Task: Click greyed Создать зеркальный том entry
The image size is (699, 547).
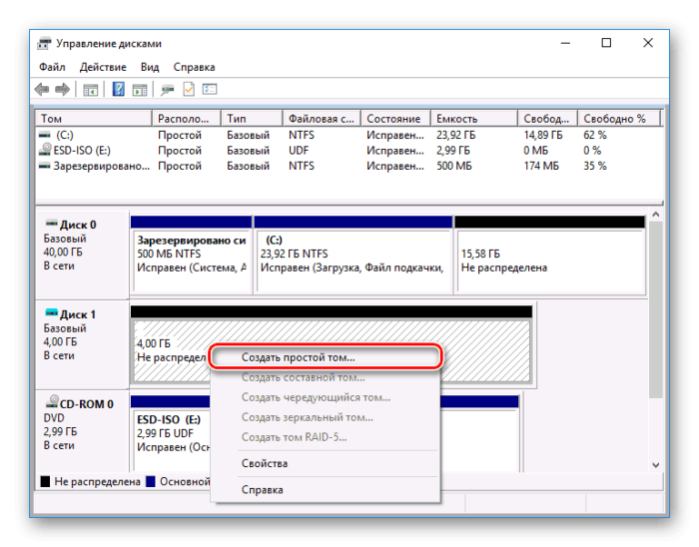Action: (325, 417)
